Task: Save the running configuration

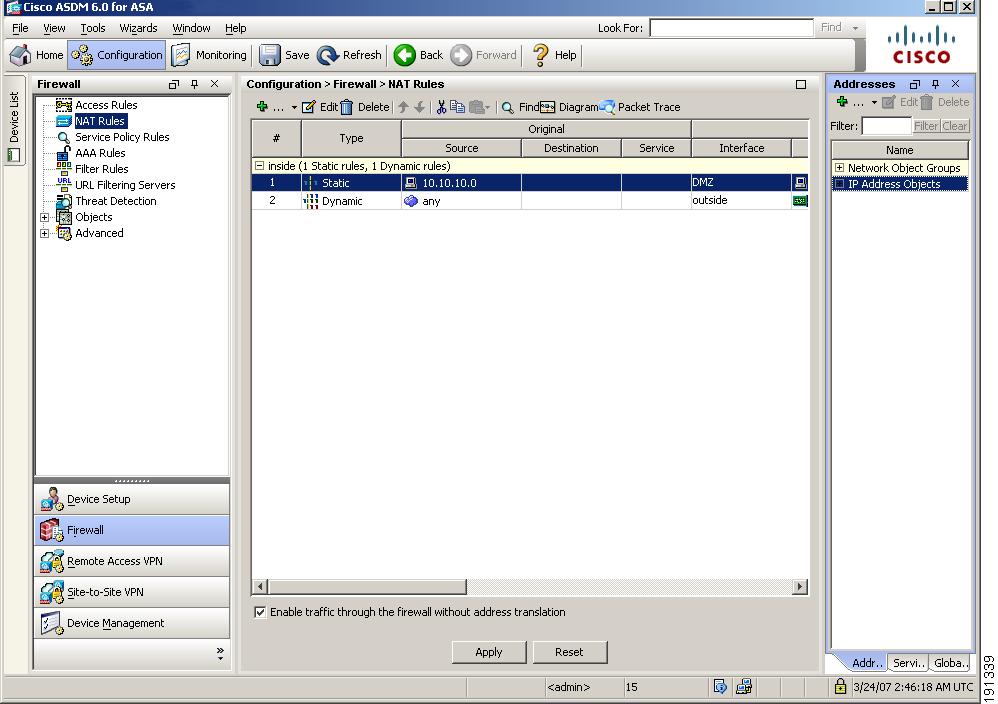Action: pos(285,55)
